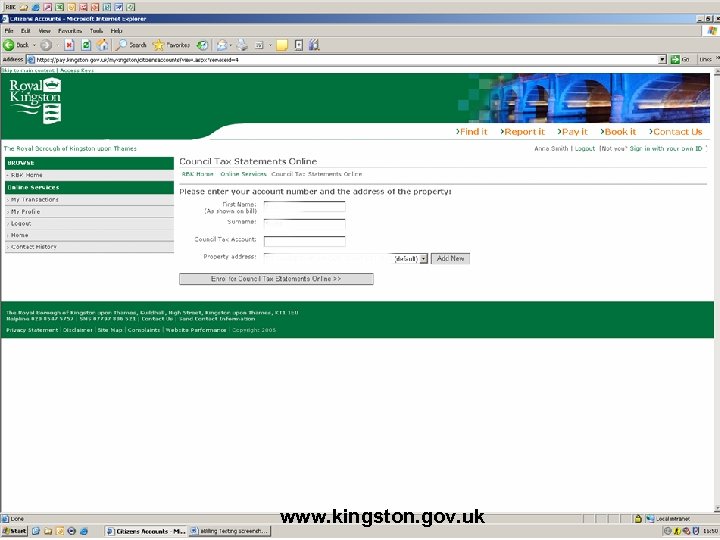Open the Find it navigation link

[472, 132]
